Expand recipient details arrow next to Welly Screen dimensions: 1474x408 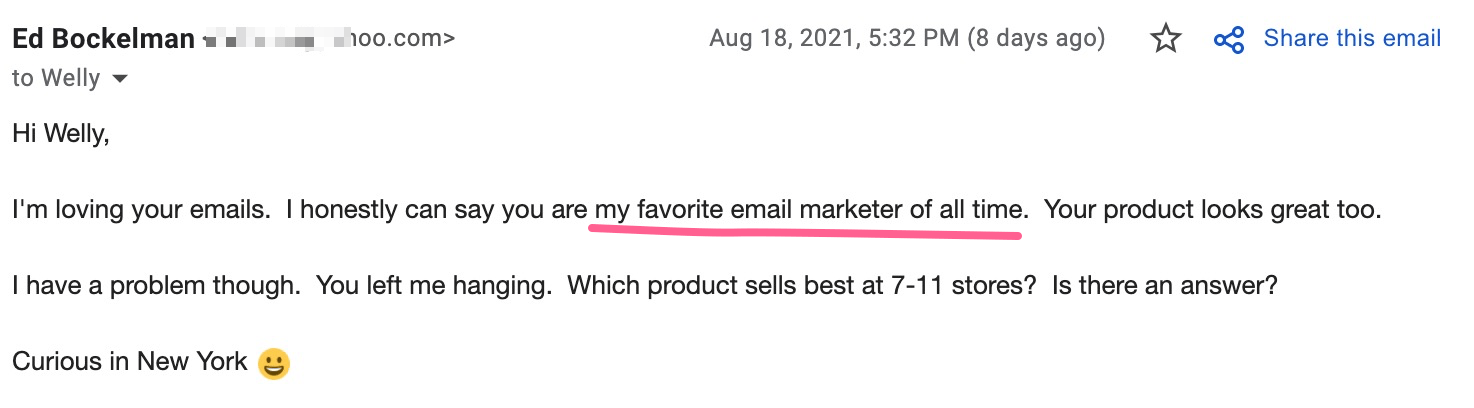pos(120,78)
